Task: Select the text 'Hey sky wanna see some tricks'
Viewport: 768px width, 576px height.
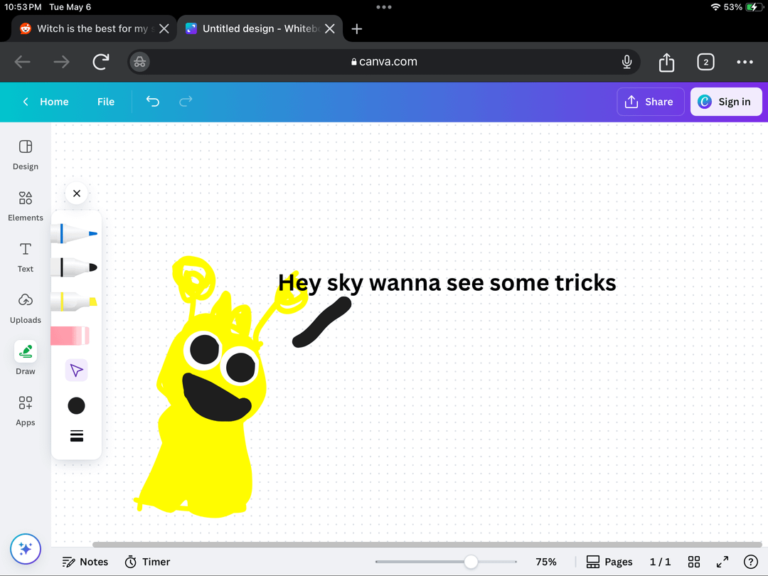Action: 447,283
